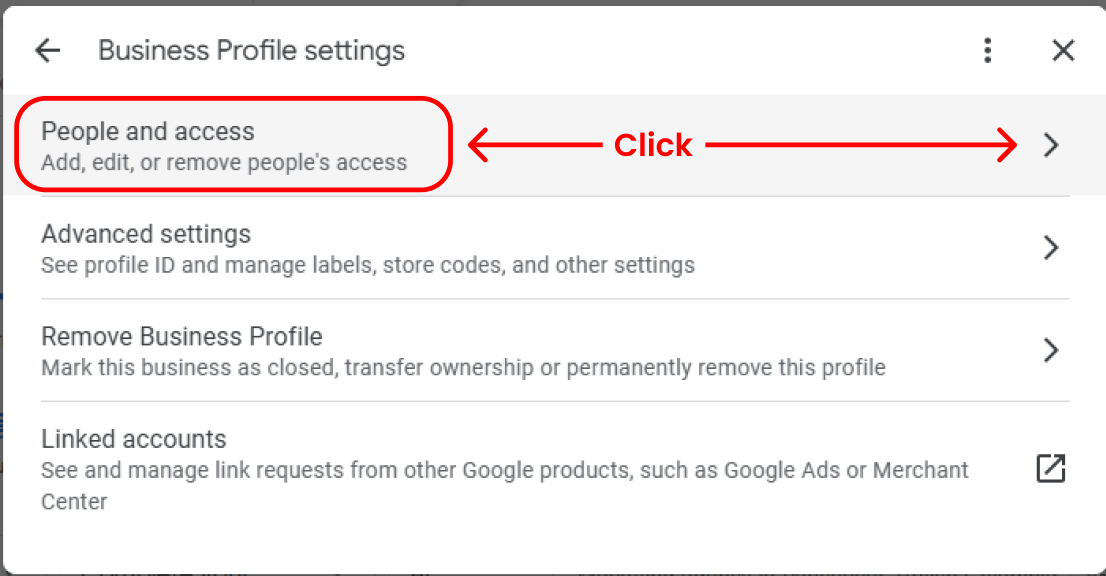Expand People and access with its chevron
The image size is (1106, 576).
coord(1050,146)
